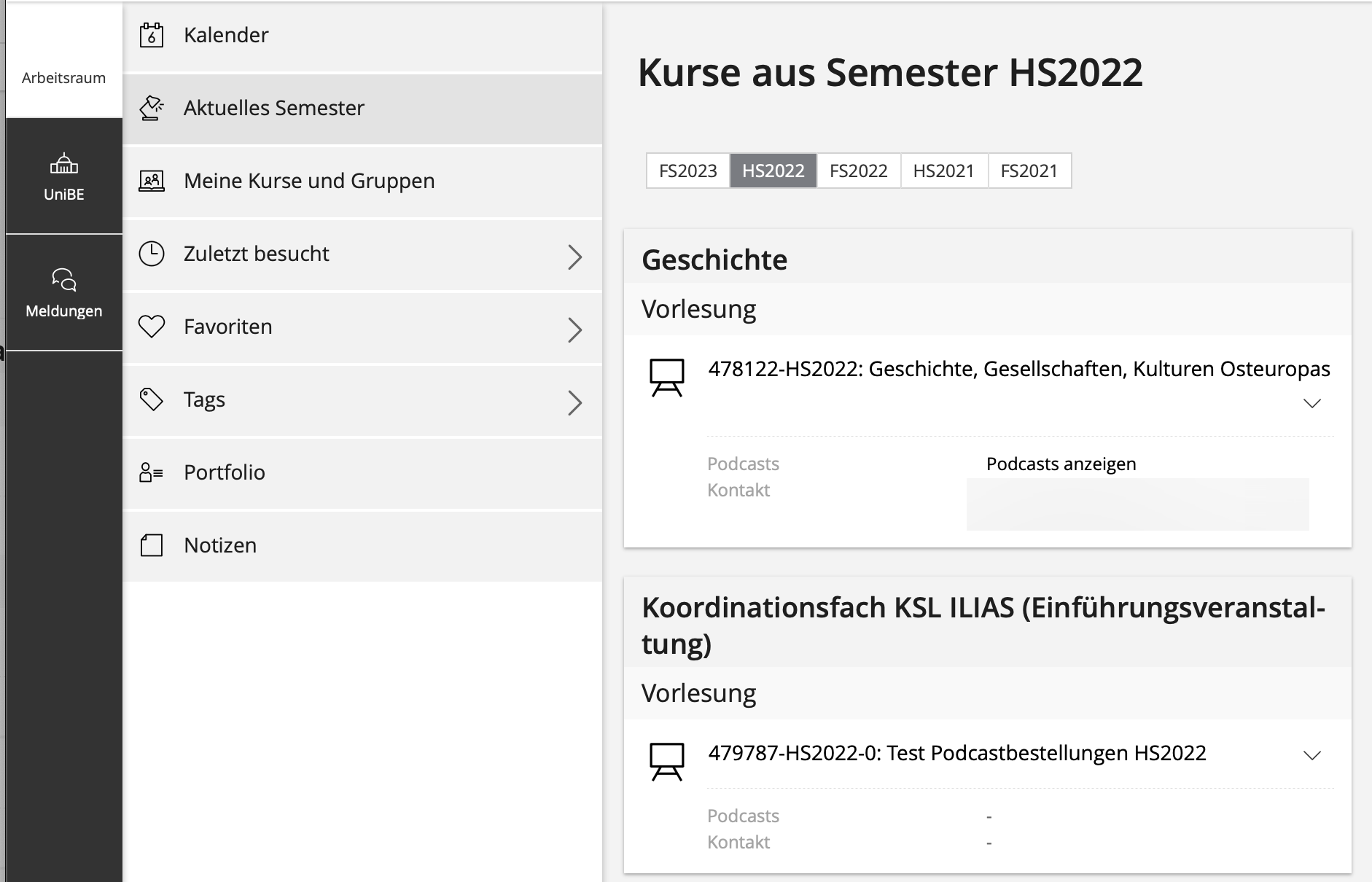
Task: Click the easel icon beside course 478122-HS2022
Action: (x=666, y=378)
